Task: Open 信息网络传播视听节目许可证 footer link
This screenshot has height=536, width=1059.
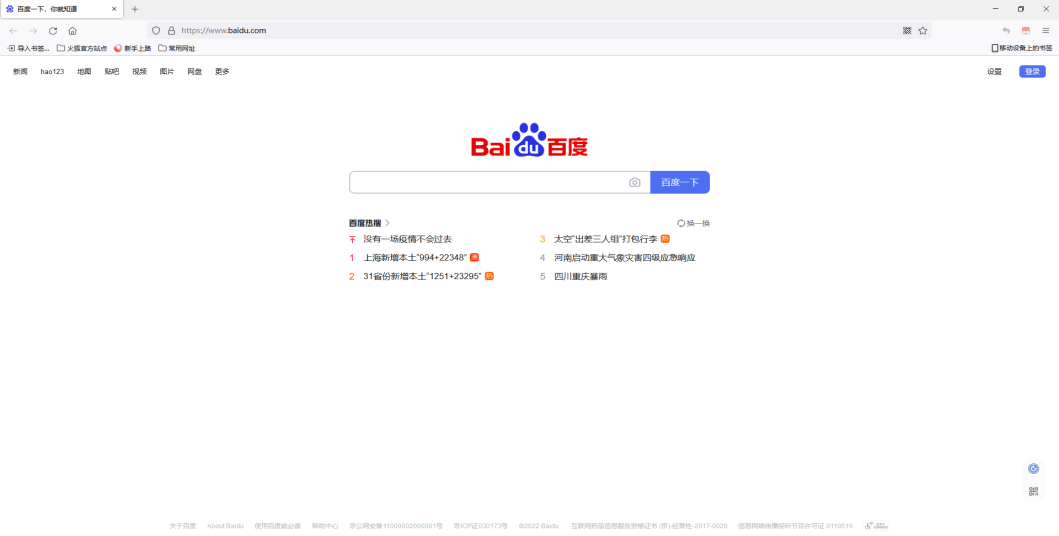Action: [795, 526]
